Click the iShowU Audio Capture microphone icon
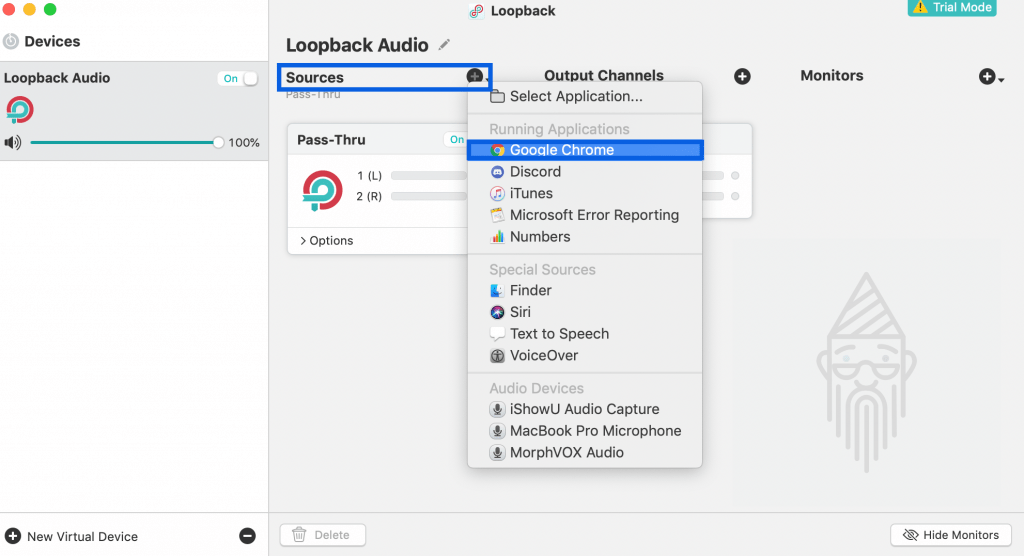 pyautogui.click(x=497, y=409)
